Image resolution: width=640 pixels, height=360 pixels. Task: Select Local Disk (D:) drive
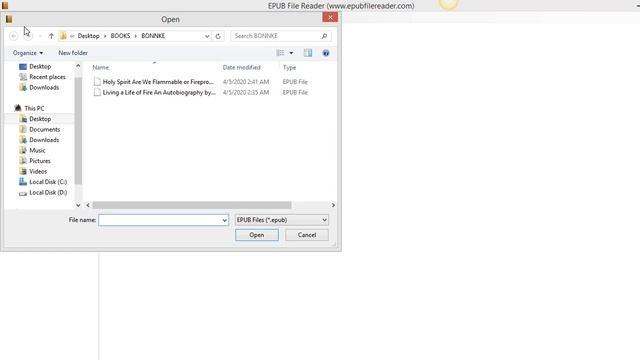click(48, 193)
